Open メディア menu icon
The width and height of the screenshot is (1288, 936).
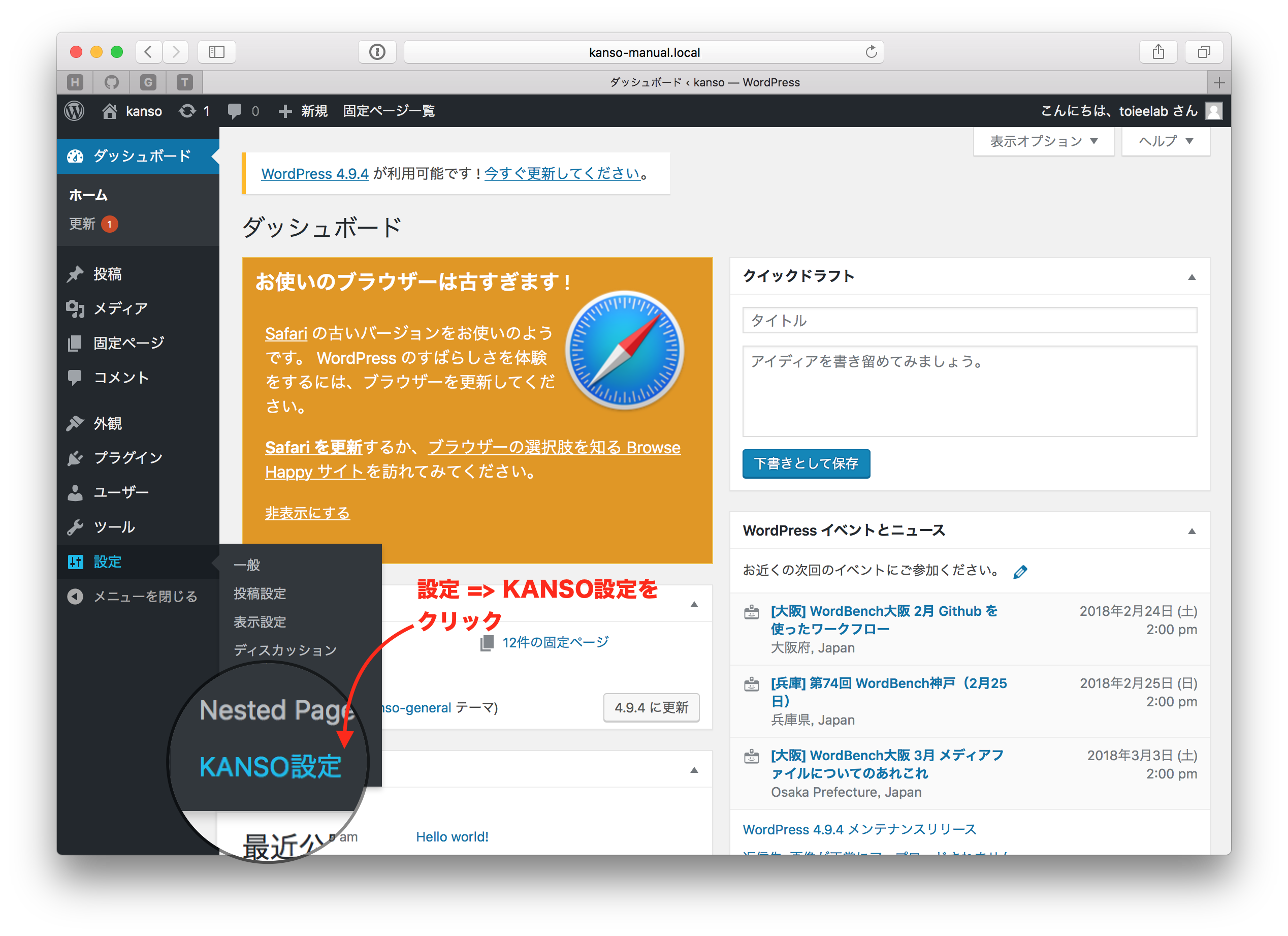[x=75, y=308]
